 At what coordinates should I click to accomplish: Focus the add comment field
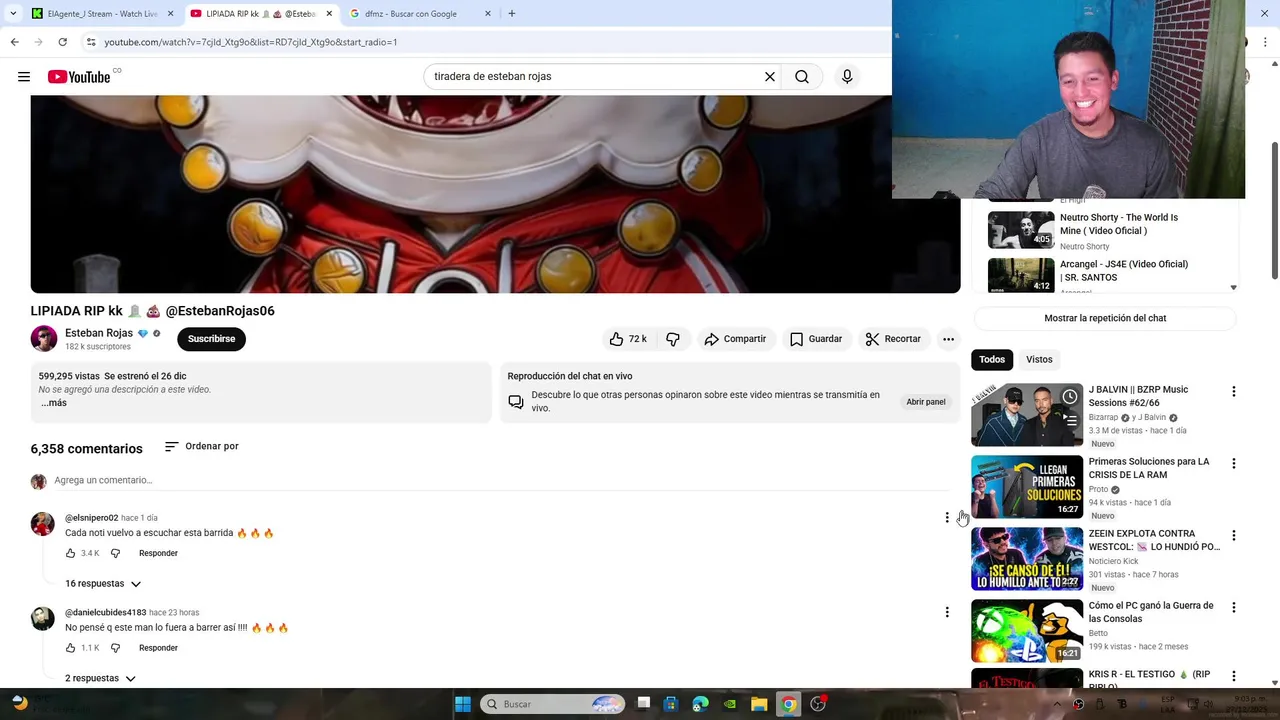click(501, 481)
